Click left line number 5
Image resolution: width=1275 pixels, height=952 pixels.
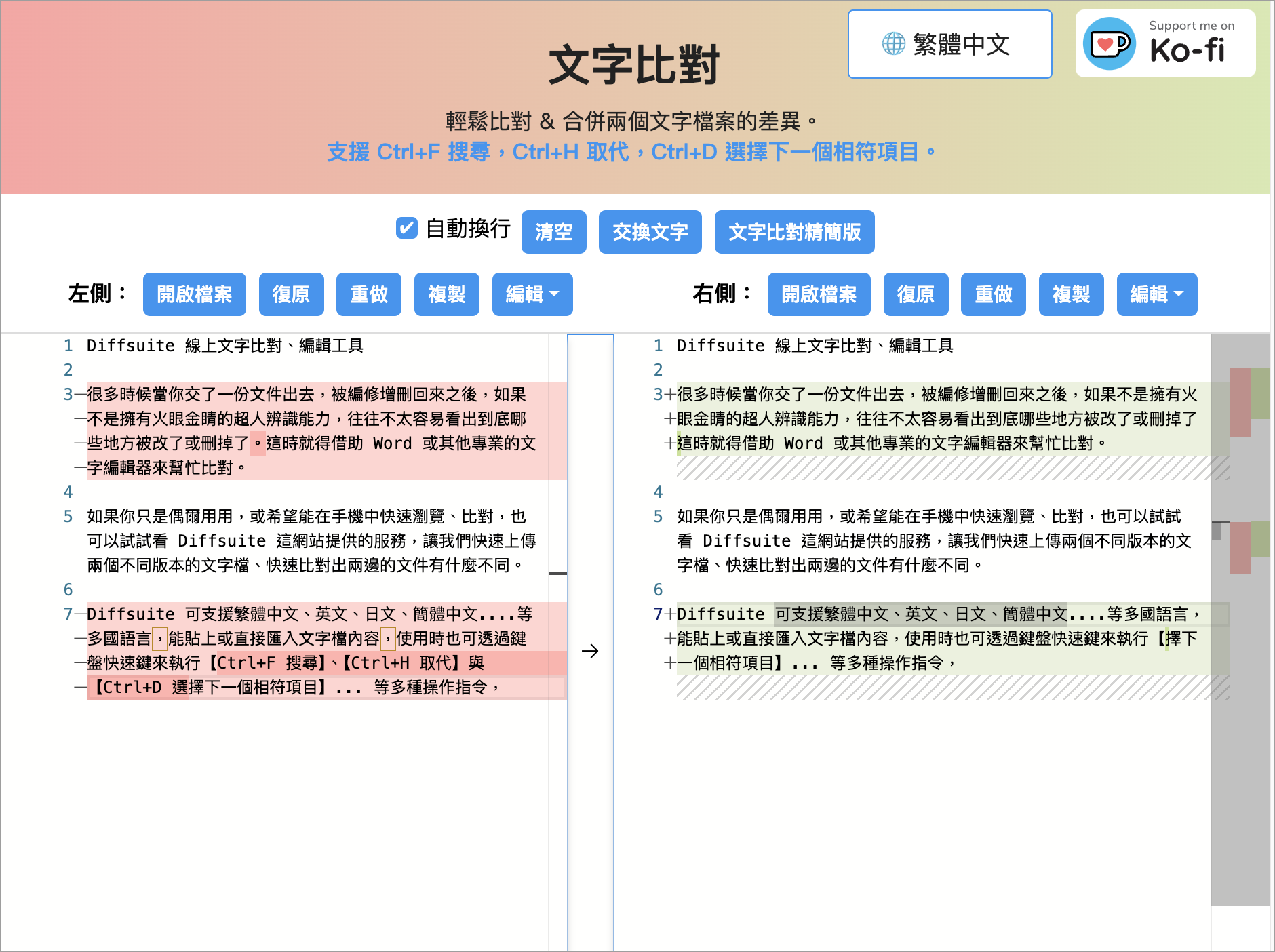tap(68, 517)
